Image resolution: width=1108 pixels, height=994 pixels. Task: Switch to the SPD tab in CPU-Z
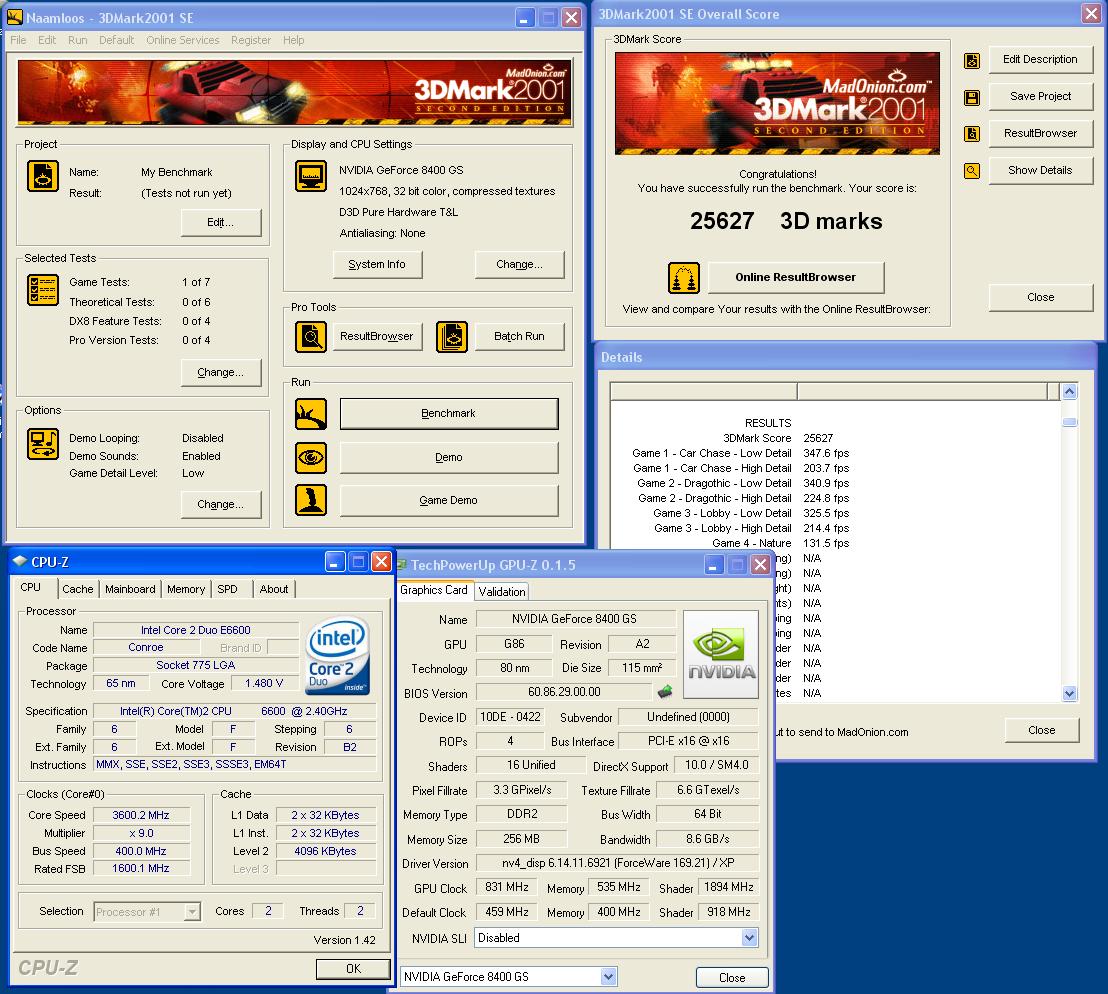tap(228, 589)
